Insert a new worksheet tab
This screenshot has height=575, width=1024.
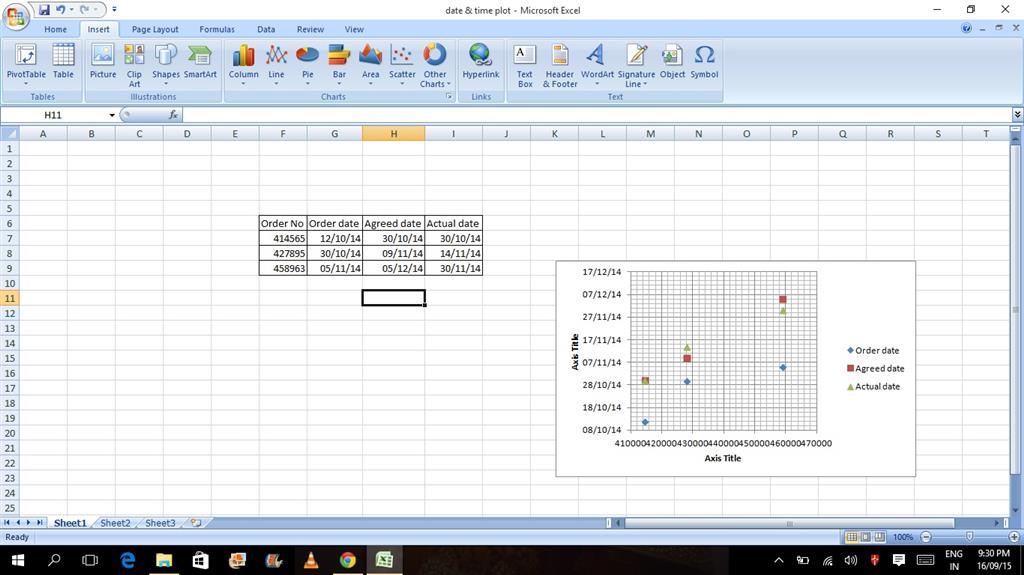(x=195, y=523)
